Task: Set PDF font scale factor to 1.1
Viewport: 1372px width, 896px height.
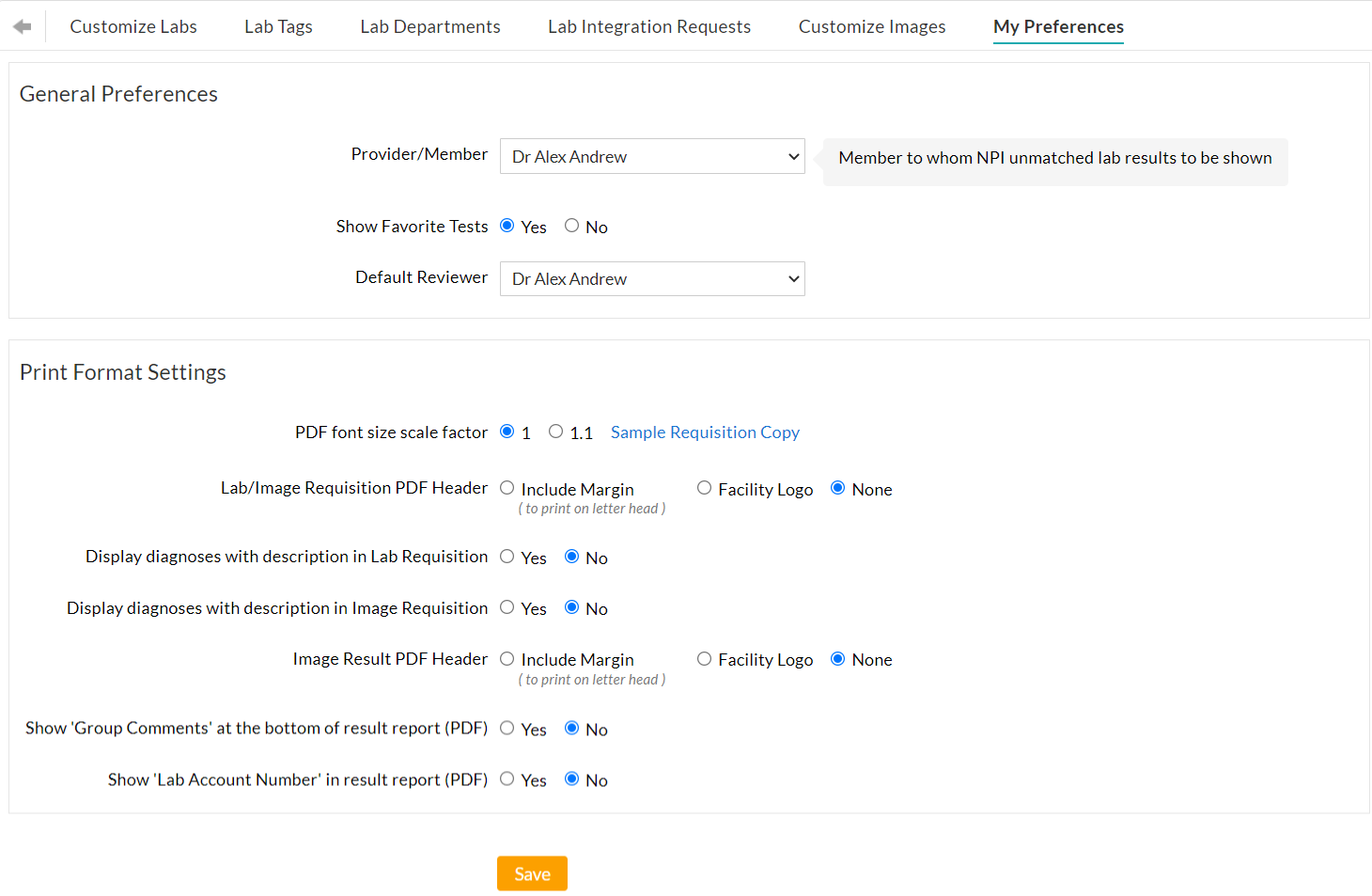Action: click(x=556, y=432)
